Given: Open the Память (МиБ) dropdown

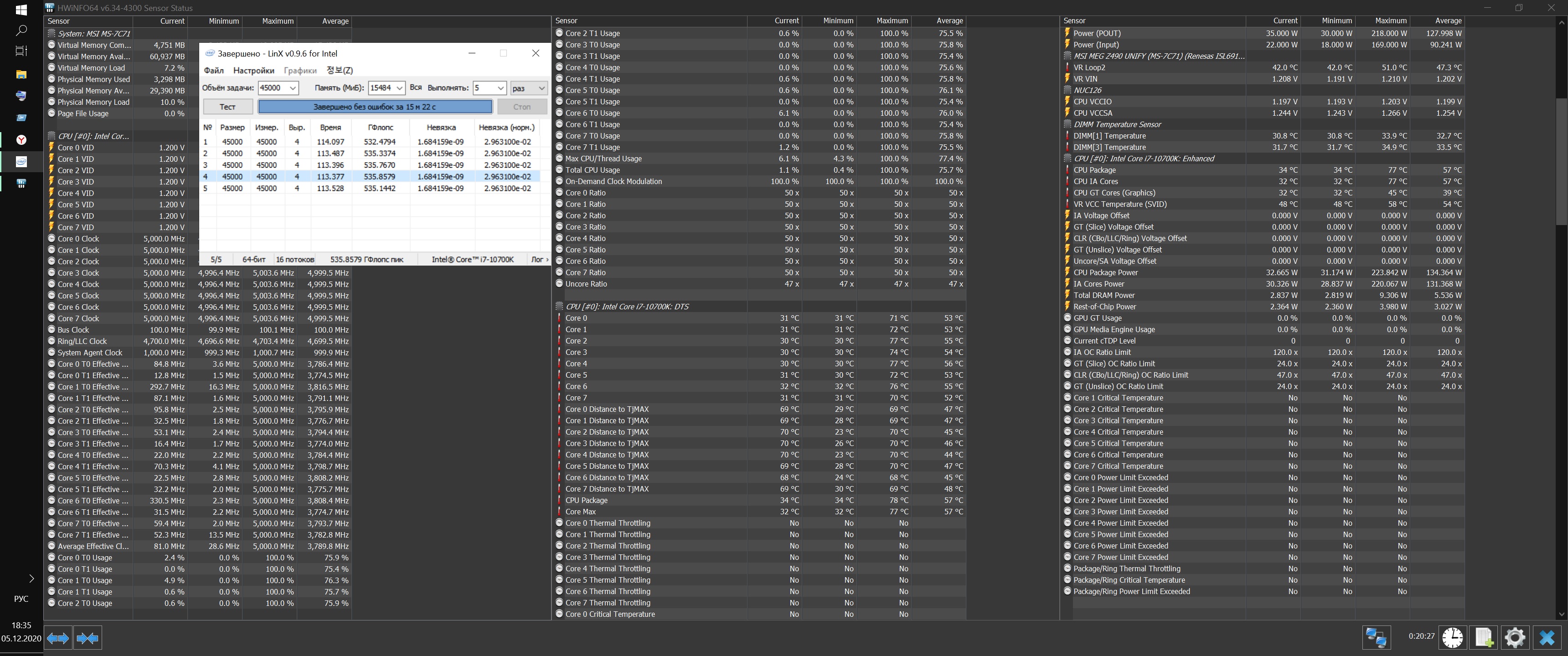Looking at the screenshot, I should click(399, 88).
